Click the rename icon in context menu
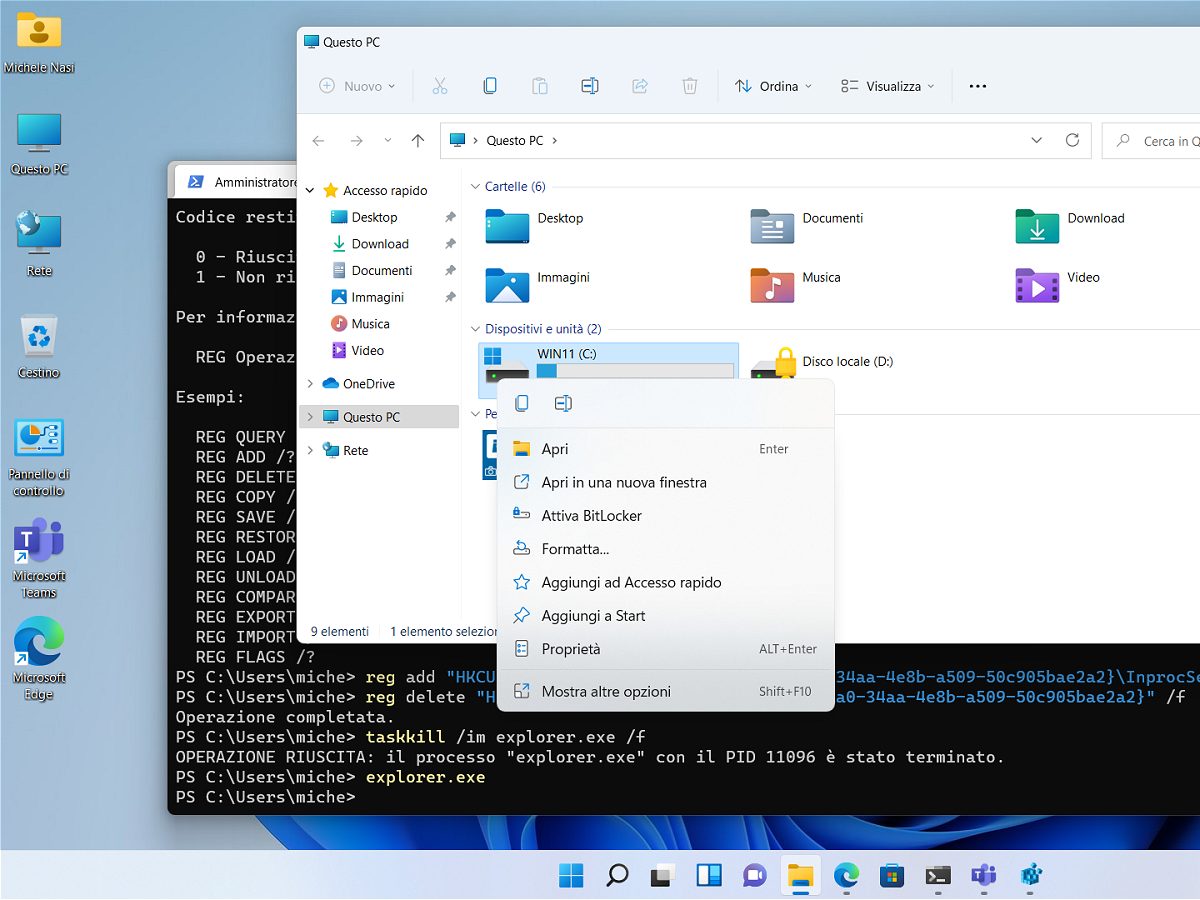 [x=563, y=403]
